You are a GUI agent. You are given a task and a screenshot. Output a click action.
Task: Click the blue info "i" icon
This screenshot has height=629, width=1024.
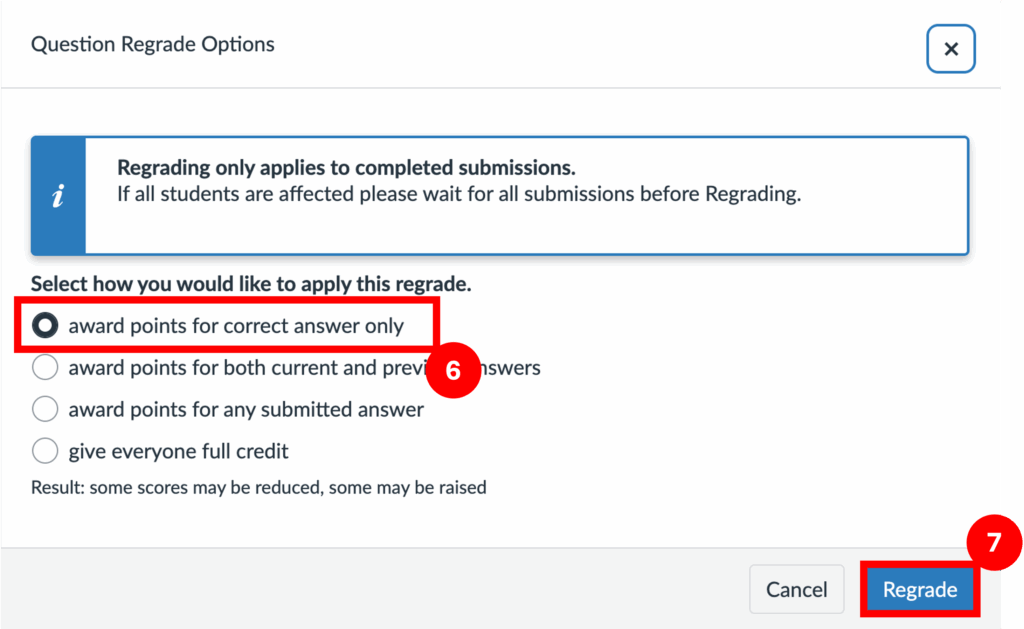click(58, 196)
